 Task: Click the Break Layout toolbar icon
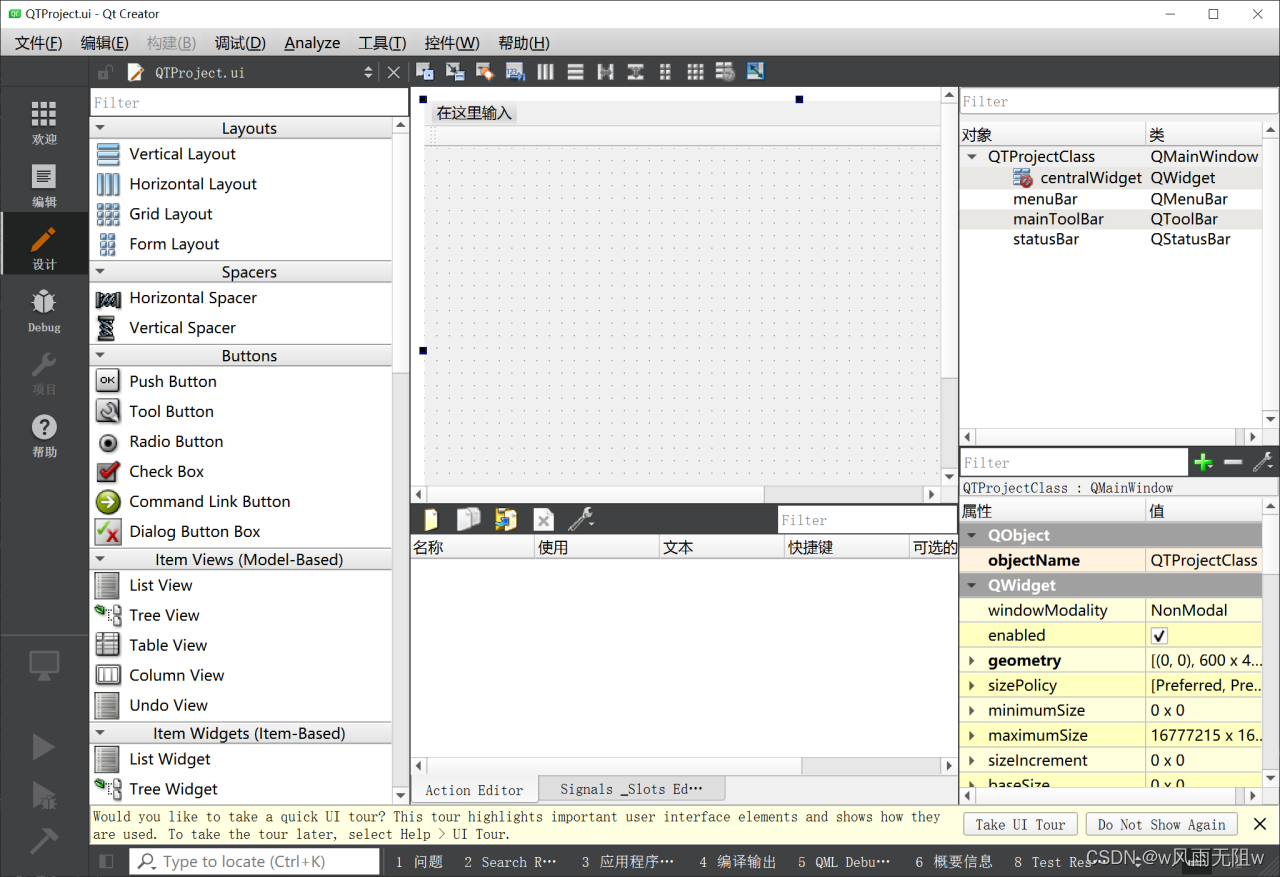click(724, 71)
